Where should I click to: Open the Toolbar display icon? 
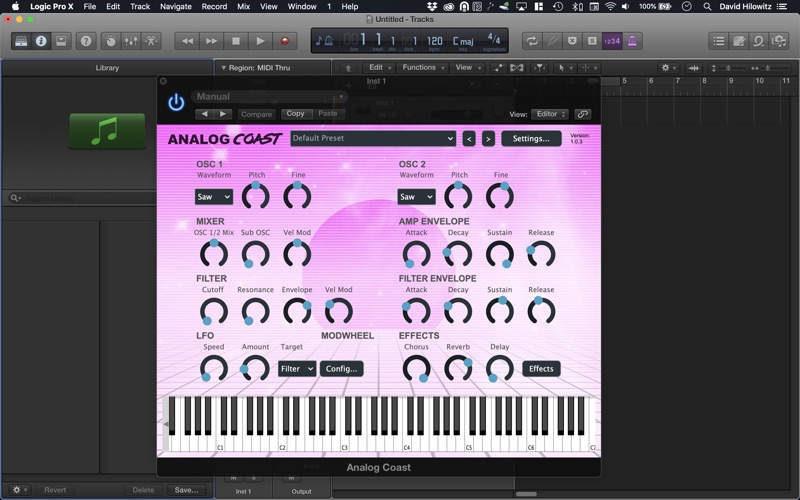[x=61, y=41]
